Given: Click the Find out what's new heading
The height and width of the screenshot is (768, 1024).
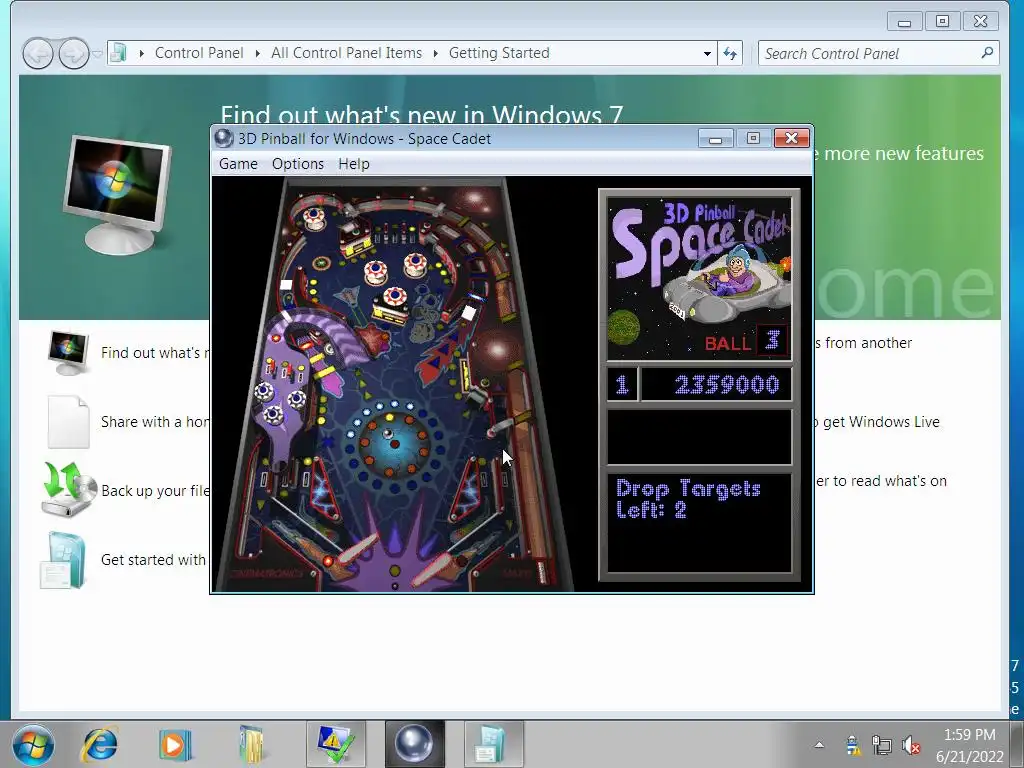Looking at the screenshot, I should tap(421, 114).
